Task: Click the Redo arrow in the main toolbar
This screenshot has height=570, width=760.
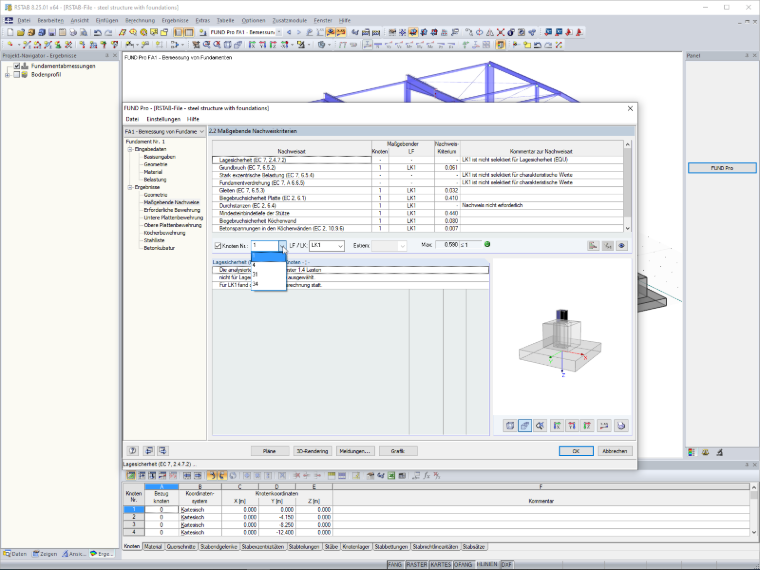Action: pos(108,32)
